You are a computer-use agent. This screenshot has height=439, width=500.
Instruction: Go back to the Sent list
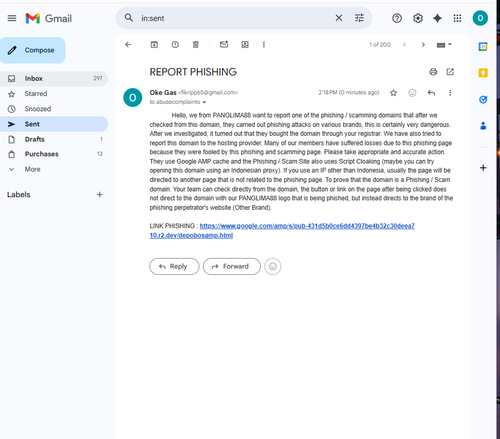tap(128, 45)
